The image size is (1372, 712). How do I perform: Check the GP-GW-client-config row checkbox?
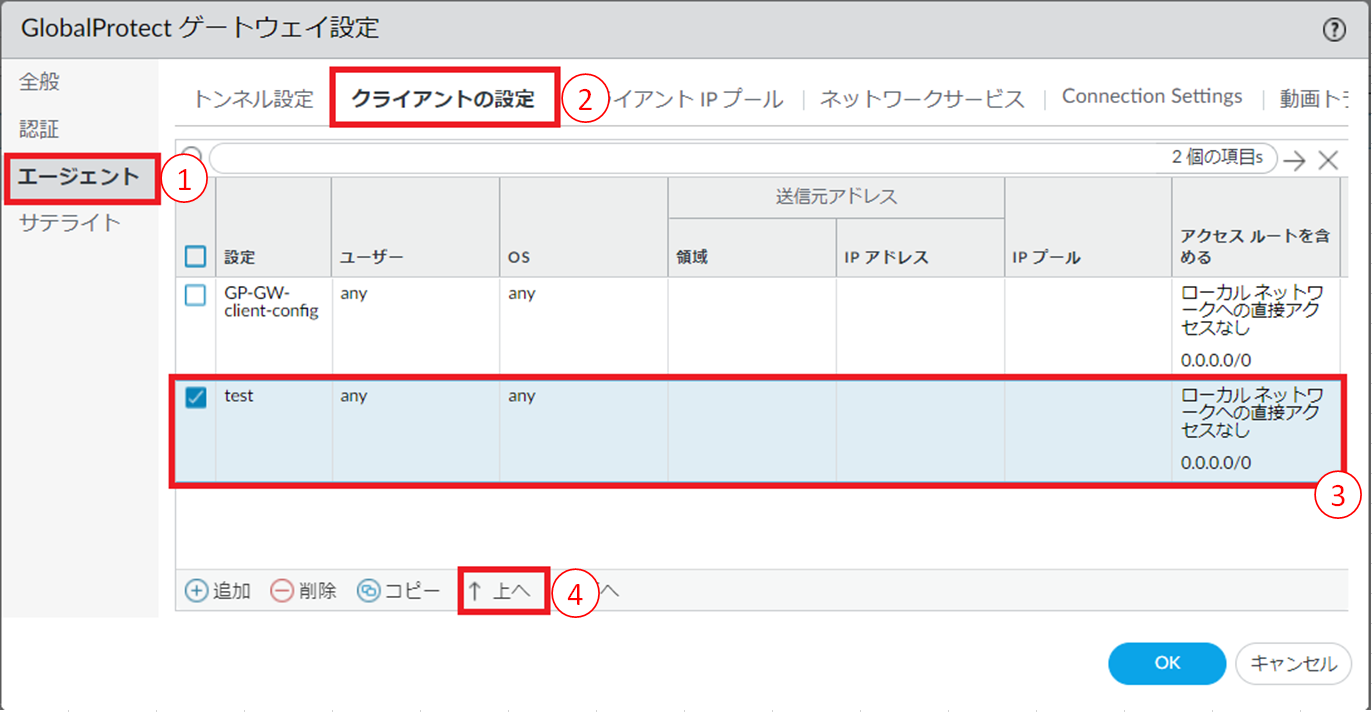[x=196, y=295]
